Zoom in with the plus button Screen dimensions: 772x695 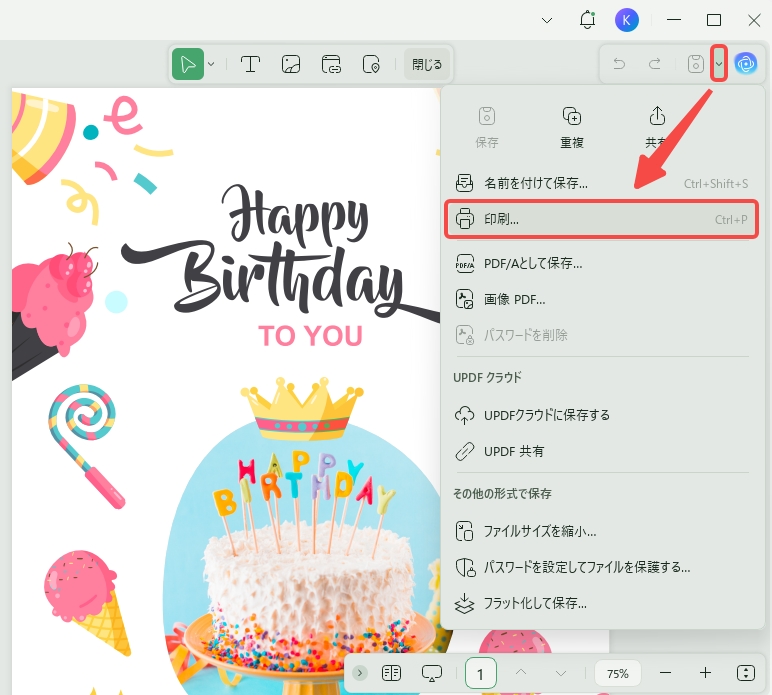pos(705,673)
